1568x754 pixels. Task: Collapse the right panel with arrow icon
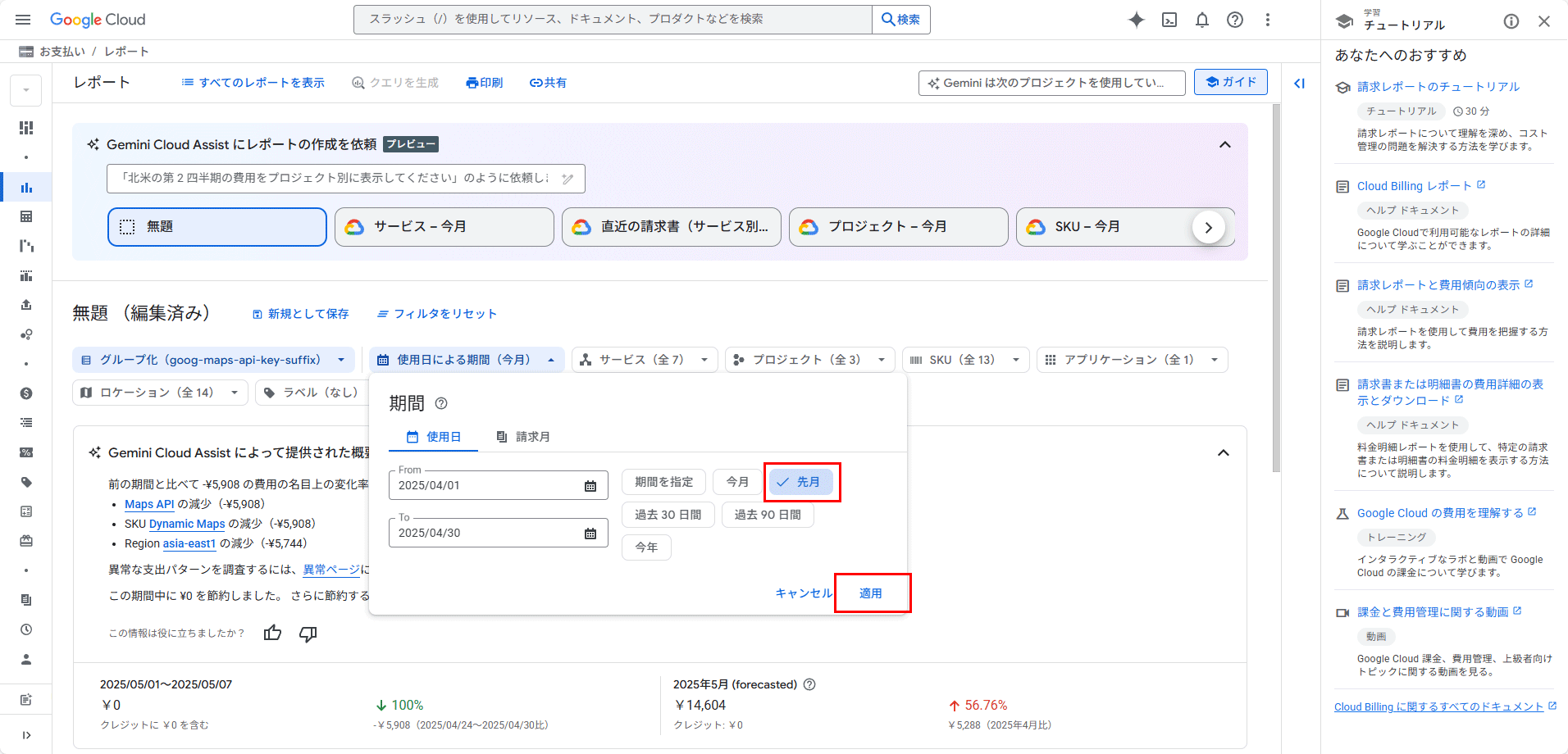coord(1300,83)
